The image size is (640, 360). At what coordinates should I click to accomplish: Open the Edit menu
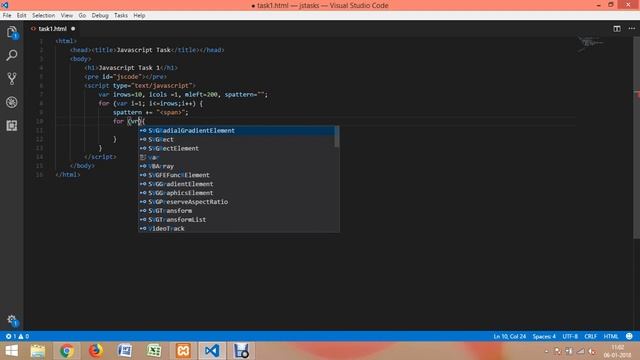pyautogui.click(x=22, y=16)
